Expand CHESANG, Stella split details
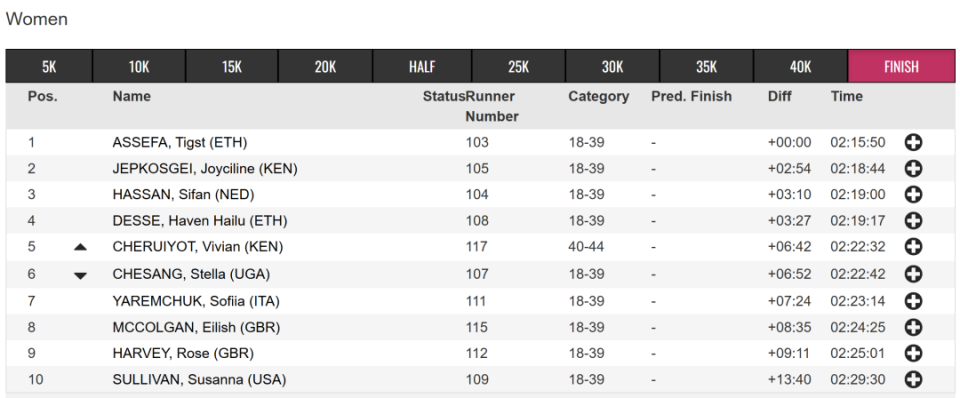Screen dimensions: 960x398 [913, 274]
